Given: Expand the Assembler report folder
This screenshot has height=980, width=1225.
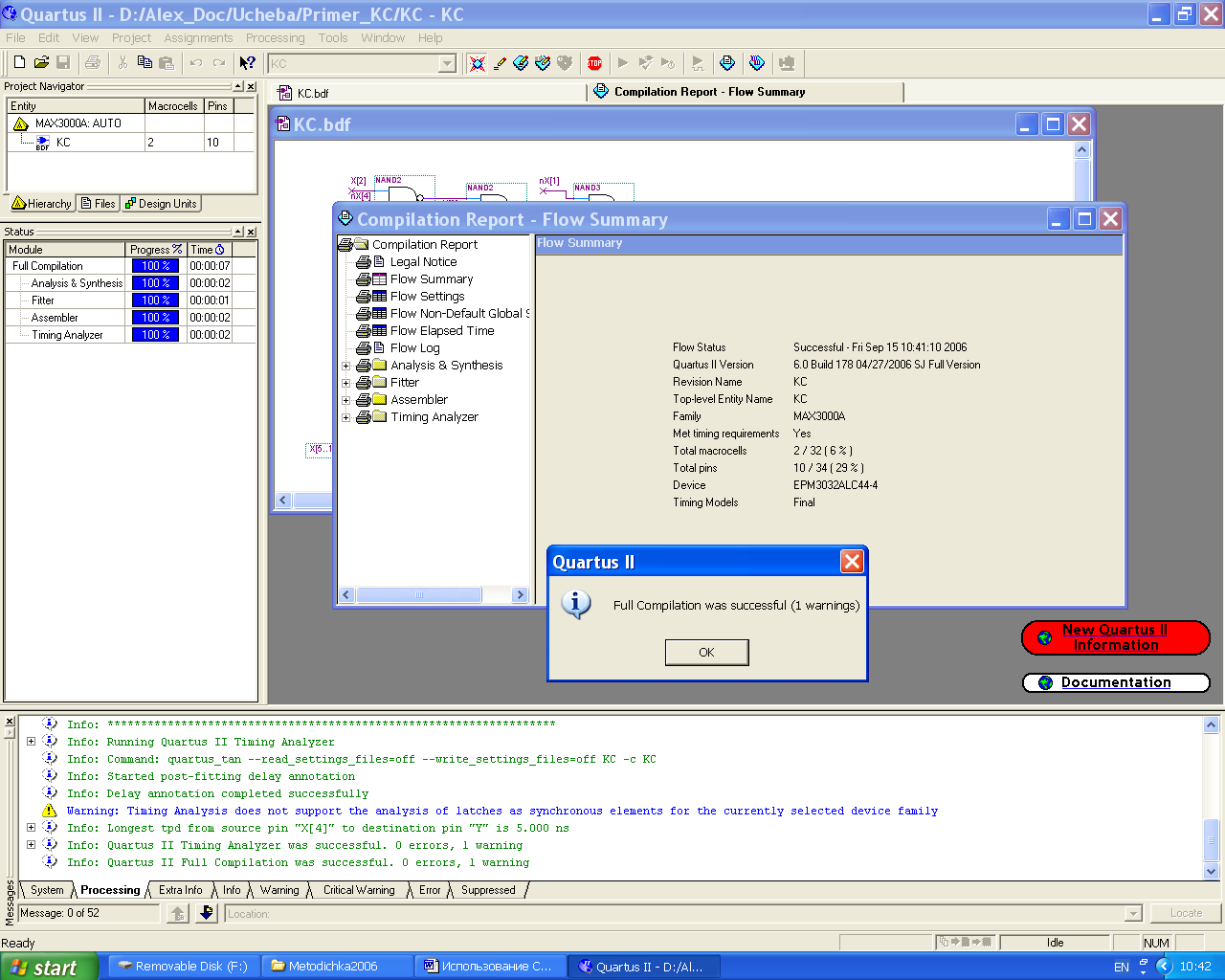Looking at the screenshot, I should click(x=346, y=400).
